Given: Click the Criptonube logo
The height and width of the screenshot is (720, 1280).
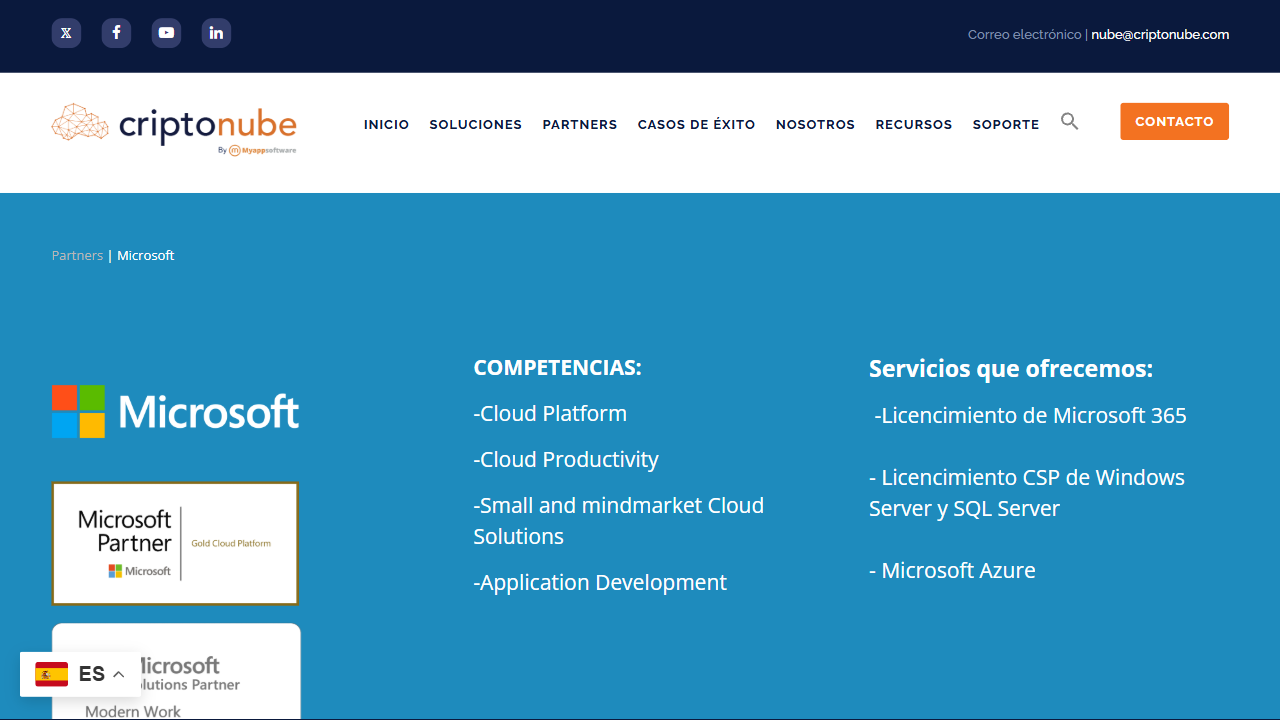Looking at the screenshot, I should [x=174, y=129].
